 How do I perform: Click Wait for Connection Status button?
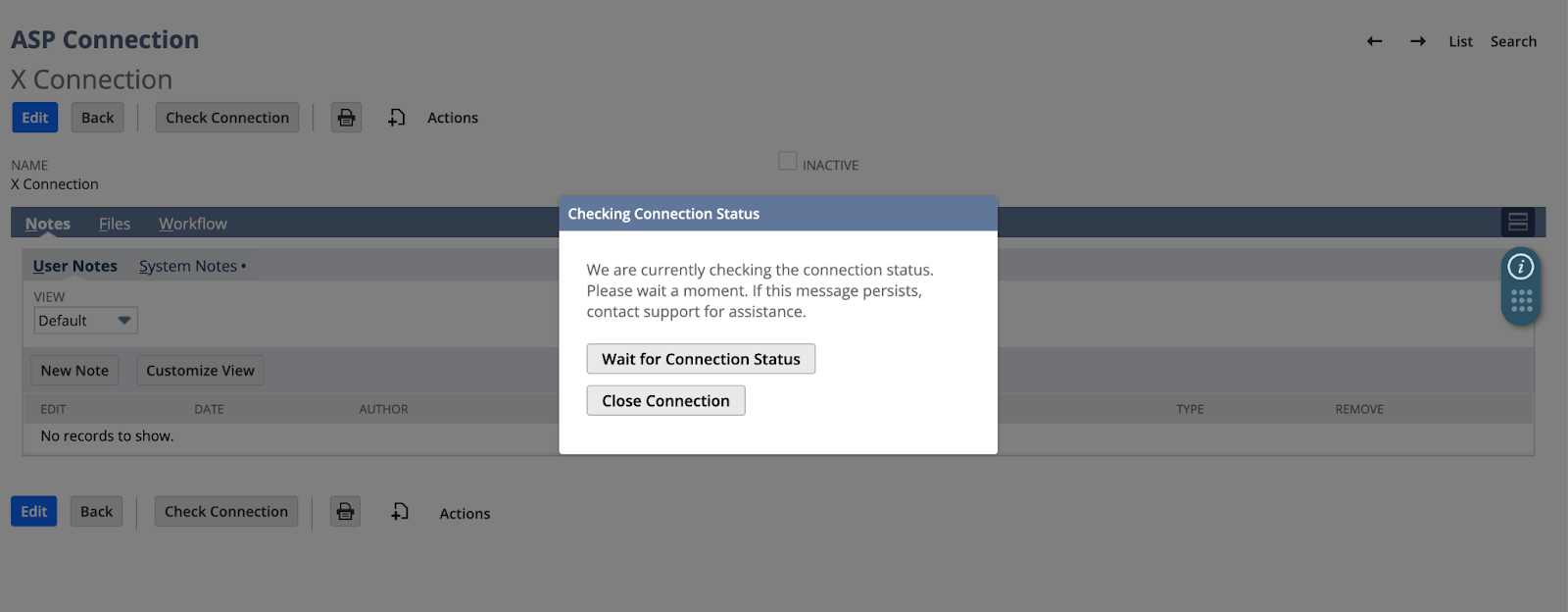(x=701, y=359)
